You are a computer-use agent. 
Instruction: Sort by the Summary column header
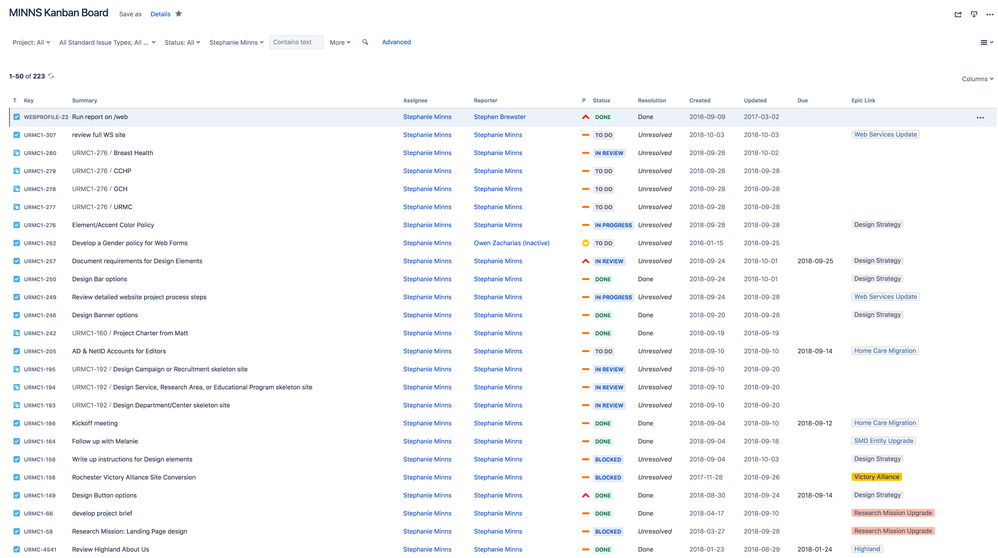tap(85, 101)
